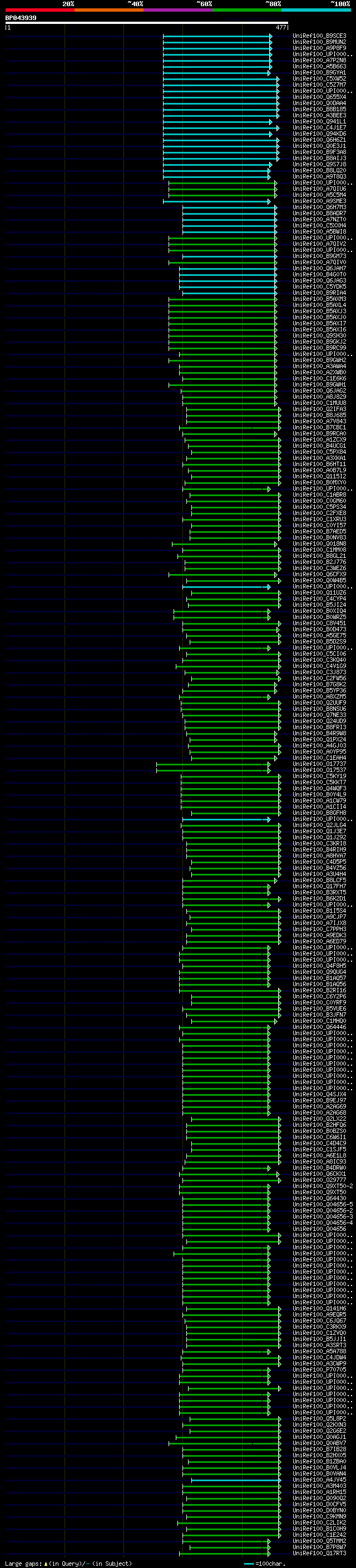Select the UniRef100_Q9S7J8 label

coord(319,164)
